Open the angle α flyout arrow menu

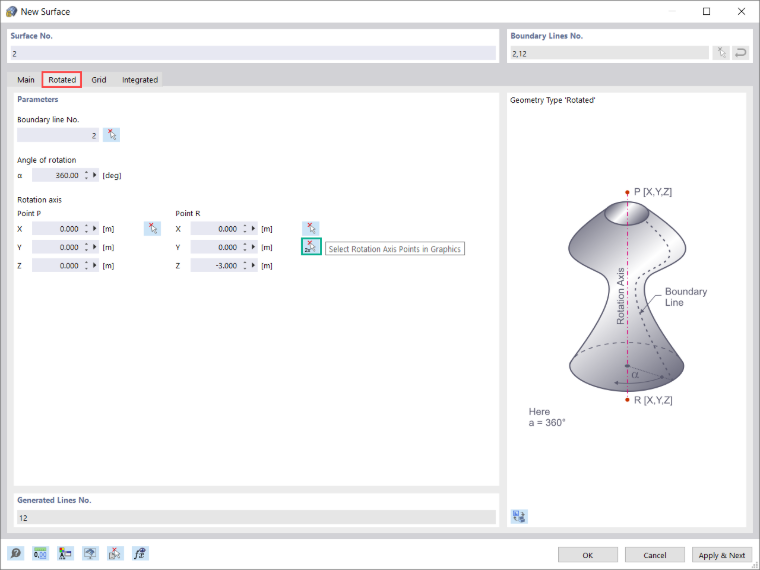95,175
